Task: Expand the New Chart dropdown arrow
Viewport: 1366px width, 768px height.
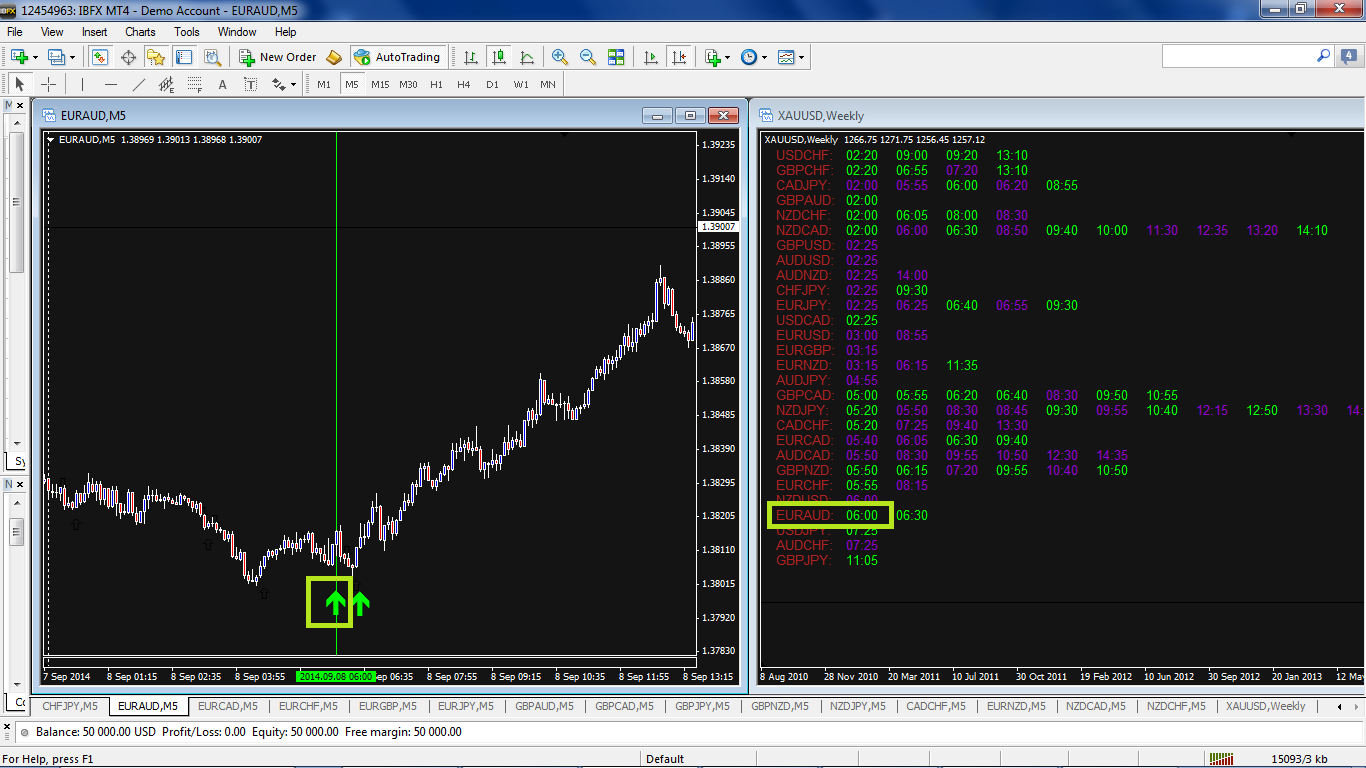Action: [37, 58]
